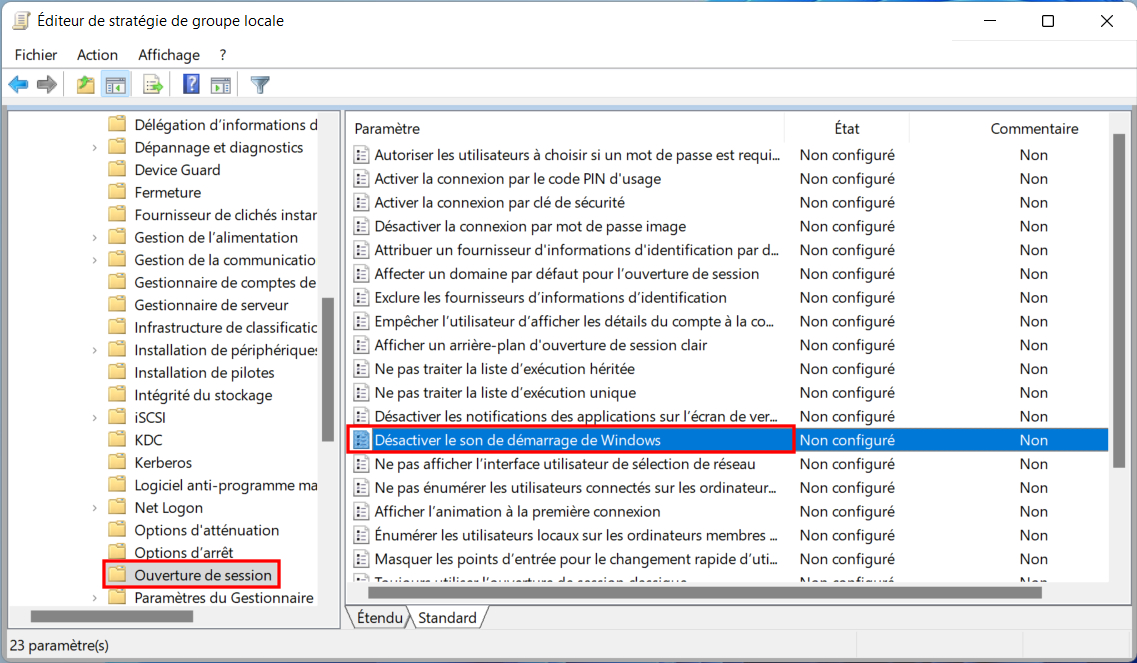Select Logiciel anti-programme in the tree

tap(226, 485)
